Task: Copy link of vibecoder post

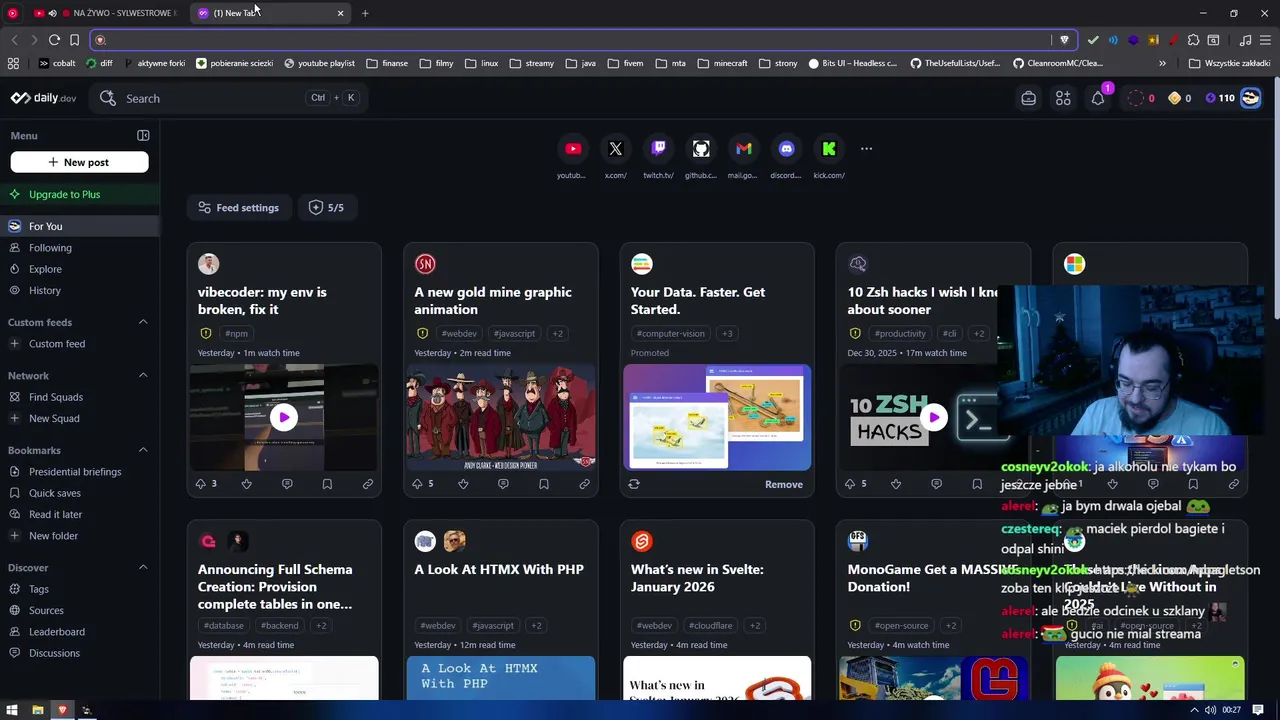Action: click(x=368, y=484)
